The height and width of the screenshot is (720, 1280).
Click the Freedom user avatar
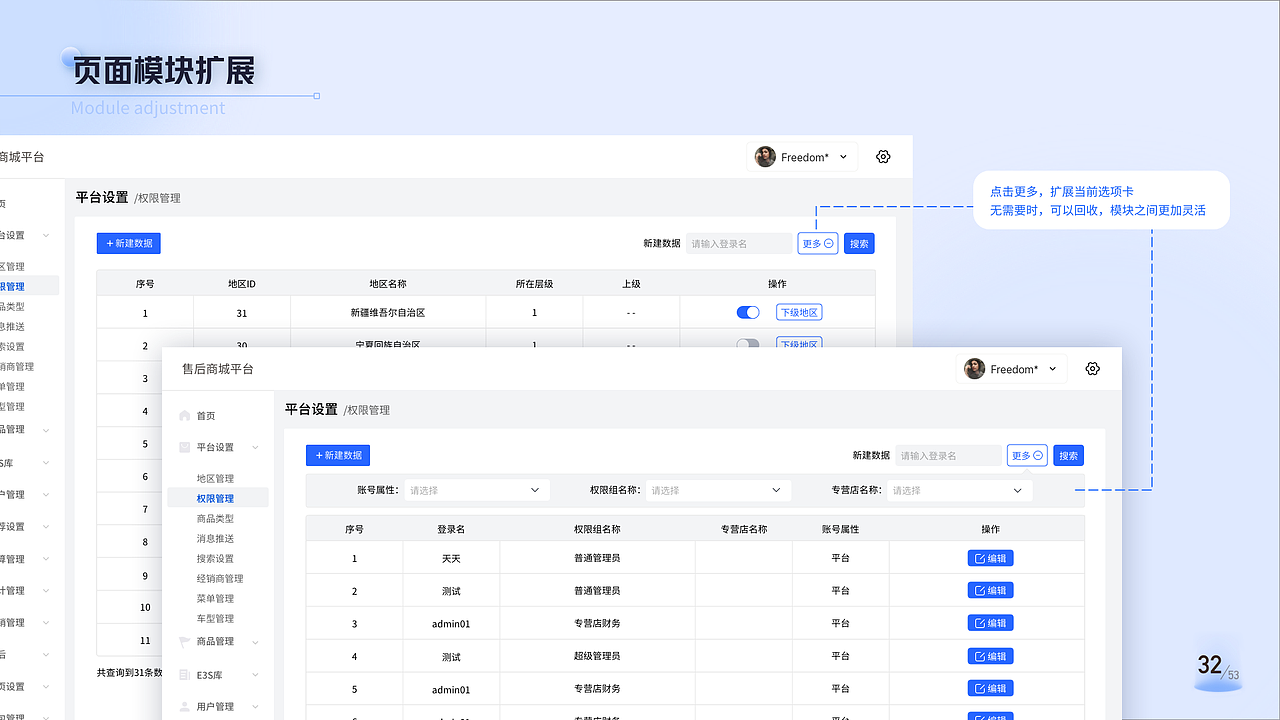pyautogui.click(x=973, y=368)
